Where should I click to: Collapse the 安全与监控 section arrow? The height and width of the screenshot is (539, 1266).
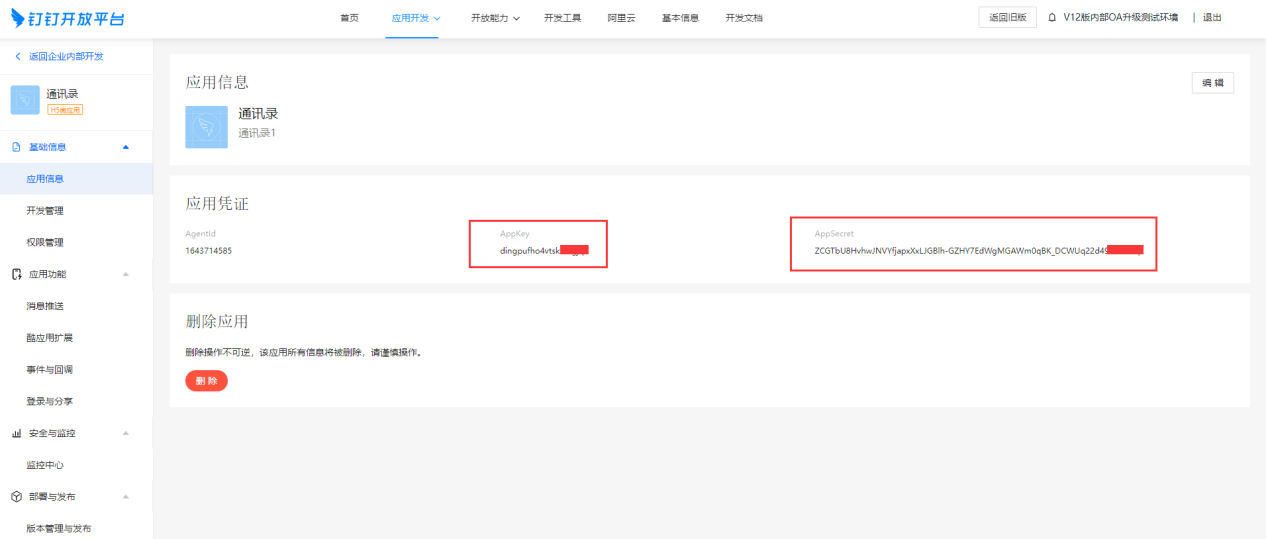(x=125, y=434)
